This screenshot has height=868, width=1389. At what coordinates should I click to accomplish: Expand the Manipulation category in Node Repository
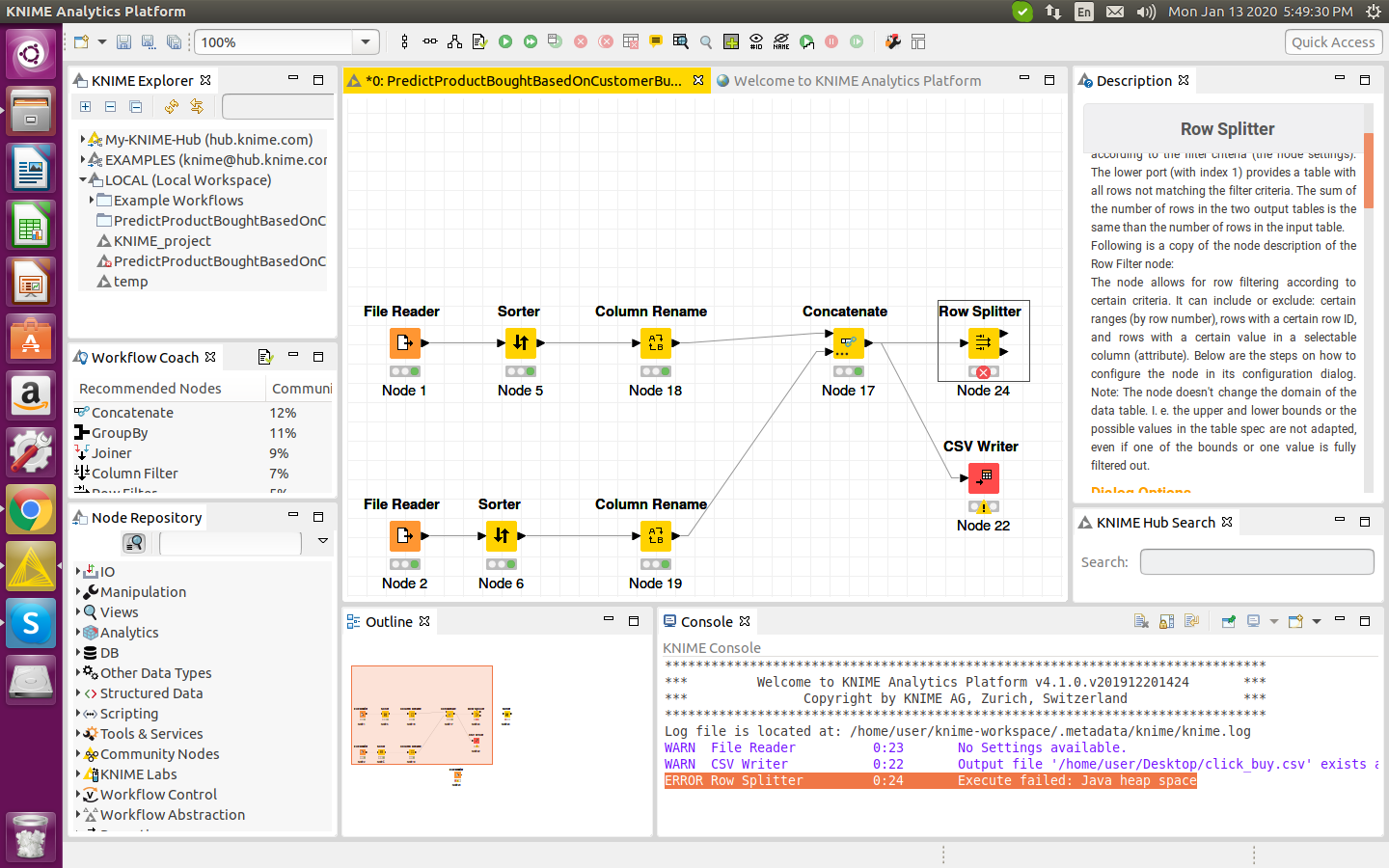[79, 592]
